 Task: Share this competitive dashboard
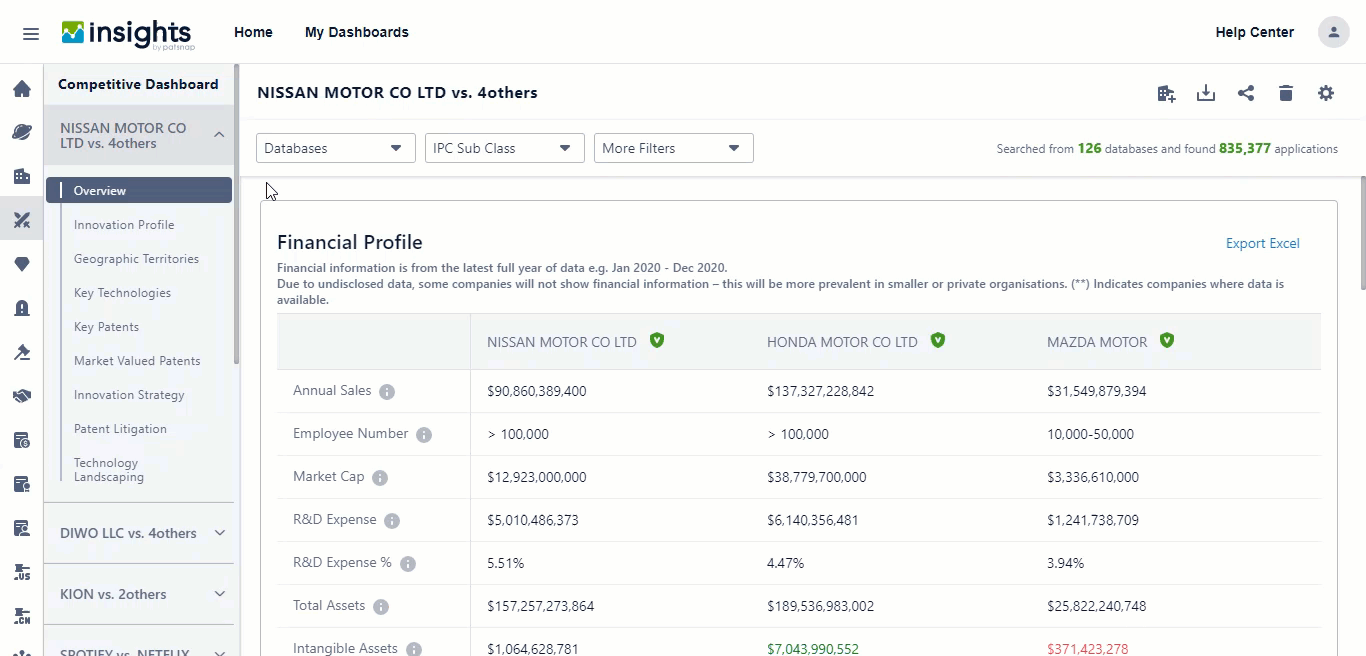(x=1246, y=93)
